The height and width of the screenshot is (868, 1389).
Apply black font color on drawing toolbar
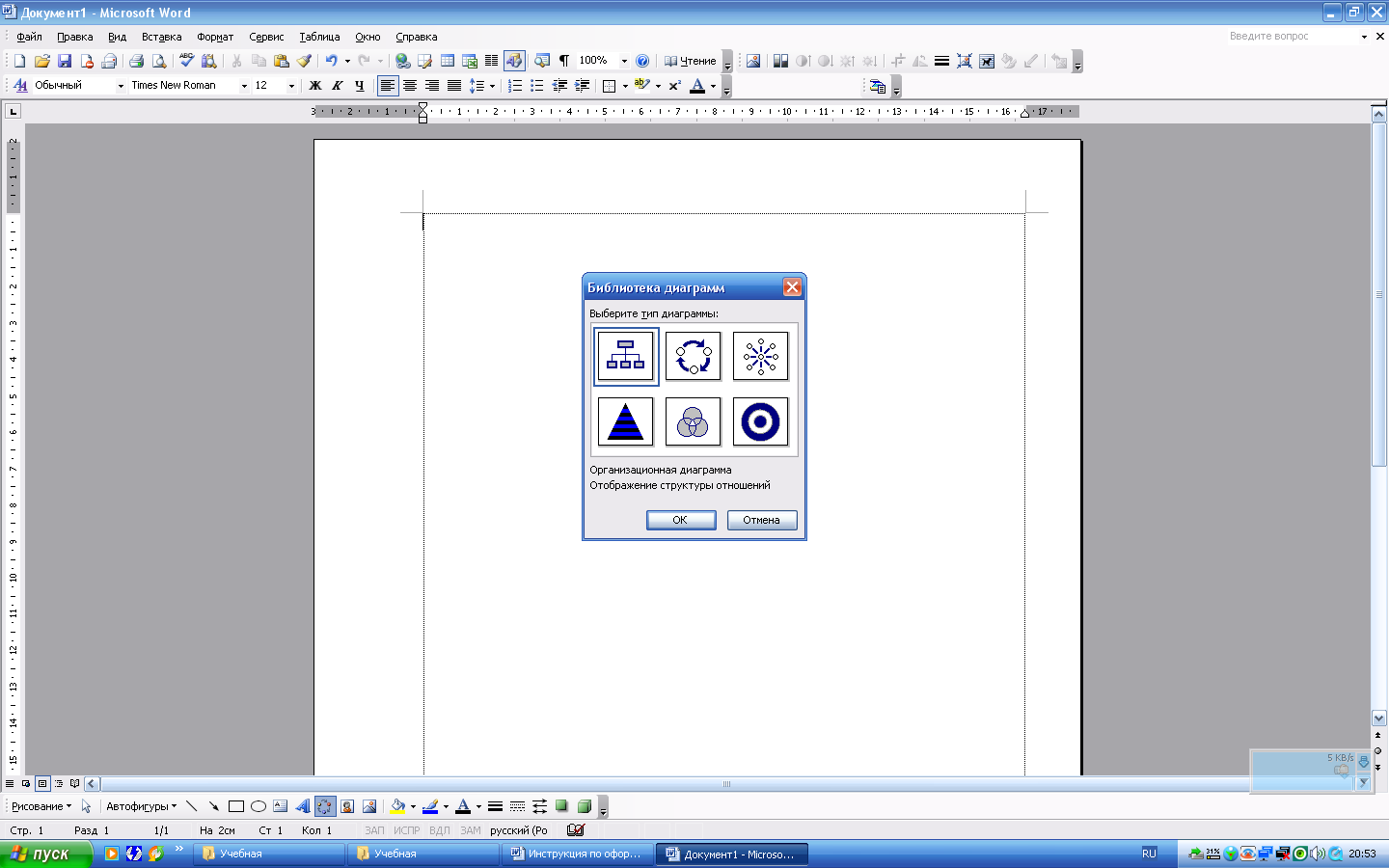(463, 806)
